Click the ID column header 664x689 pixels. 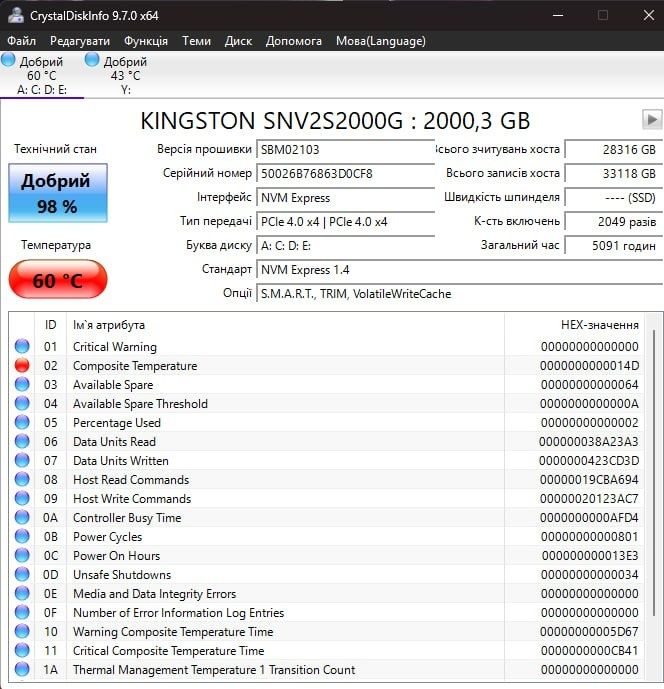[x=51, y=325]
